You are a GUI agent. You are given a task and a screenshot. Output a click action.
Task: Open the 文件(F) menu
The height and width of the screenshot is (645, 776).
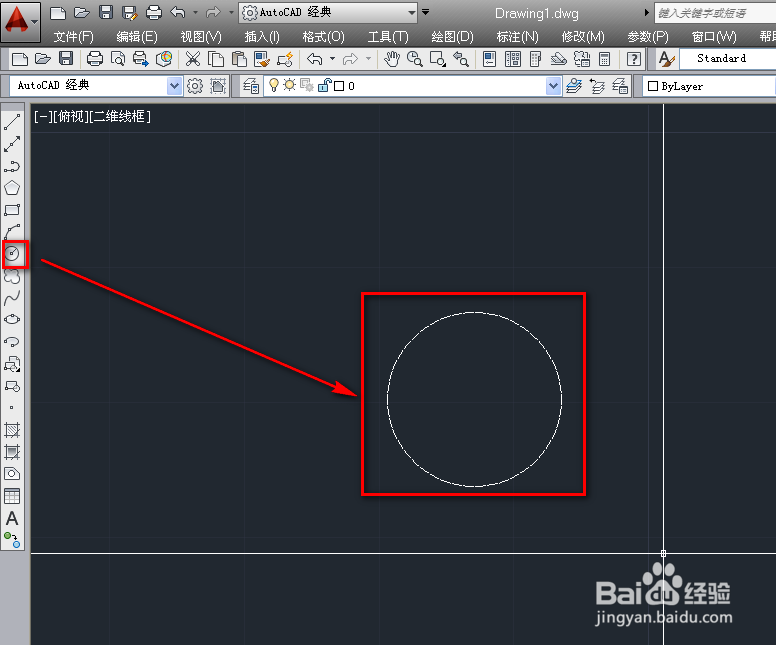73,37
